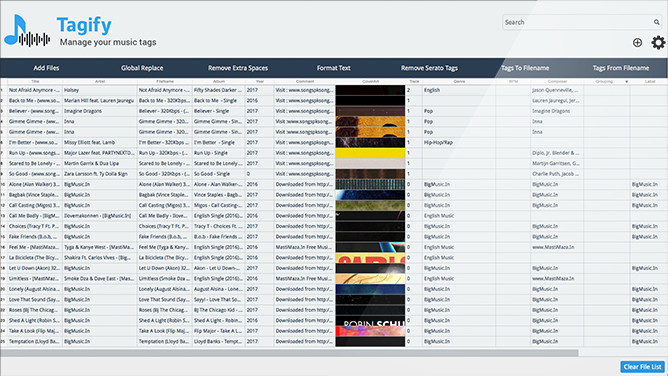668x376 pixels.
Task: Click composer cell 'Jason Quenneville, ...'
Action: pos(557,90)
